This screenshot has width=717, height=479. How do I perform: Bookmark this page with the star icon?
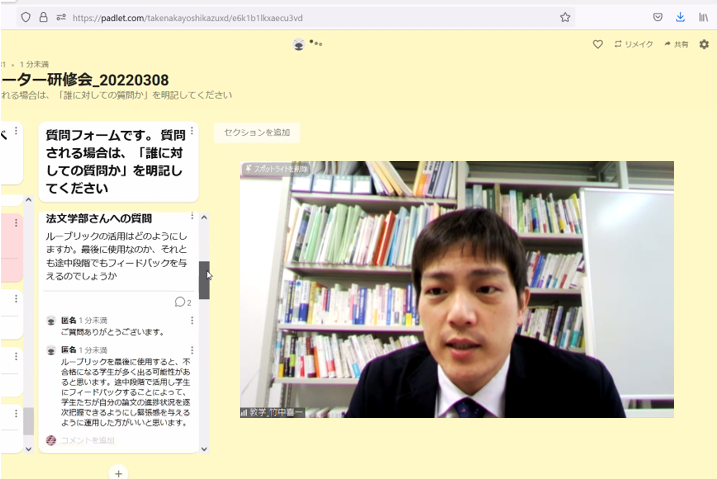[x=565, y=17]
